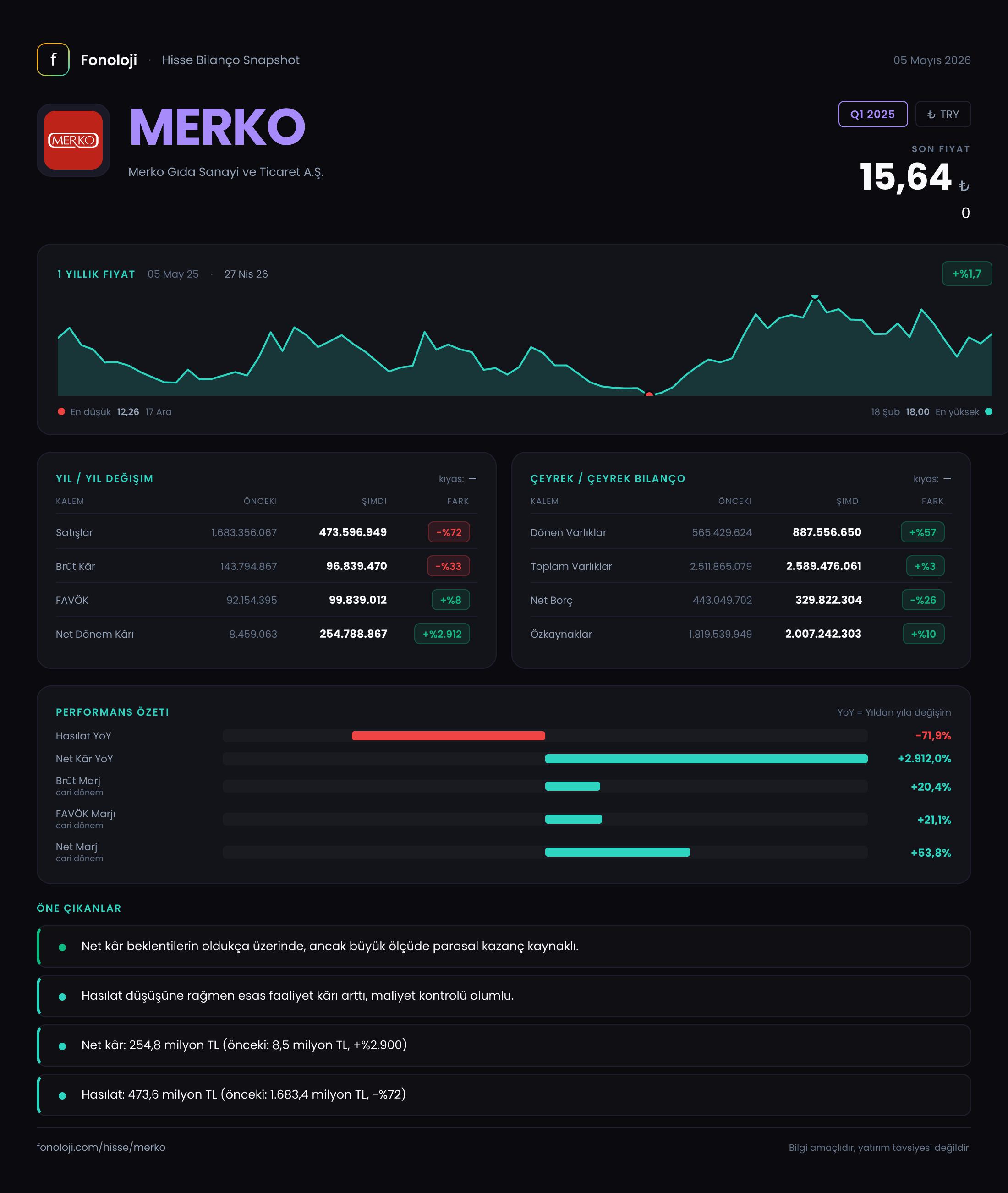1008x1193 pixels.
Task: Click the FAVÖK Marjı teal bar
Action: [x=573, y=819]
